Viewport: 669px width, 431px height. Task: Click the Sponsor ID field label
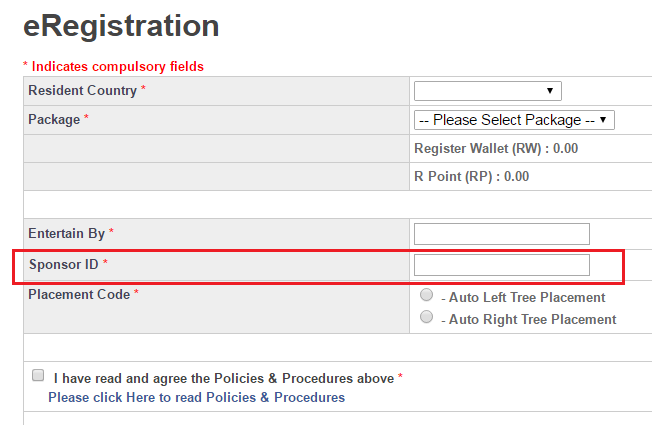(63, 265)
